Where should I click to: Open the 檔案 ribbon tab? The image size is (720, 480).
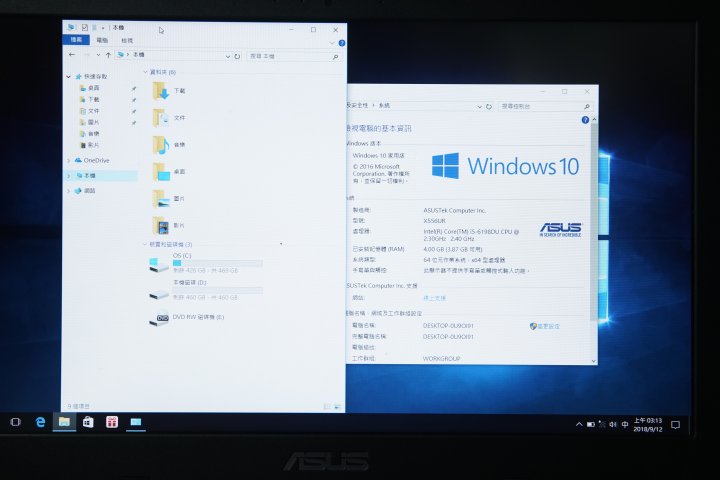click(76, 40)
